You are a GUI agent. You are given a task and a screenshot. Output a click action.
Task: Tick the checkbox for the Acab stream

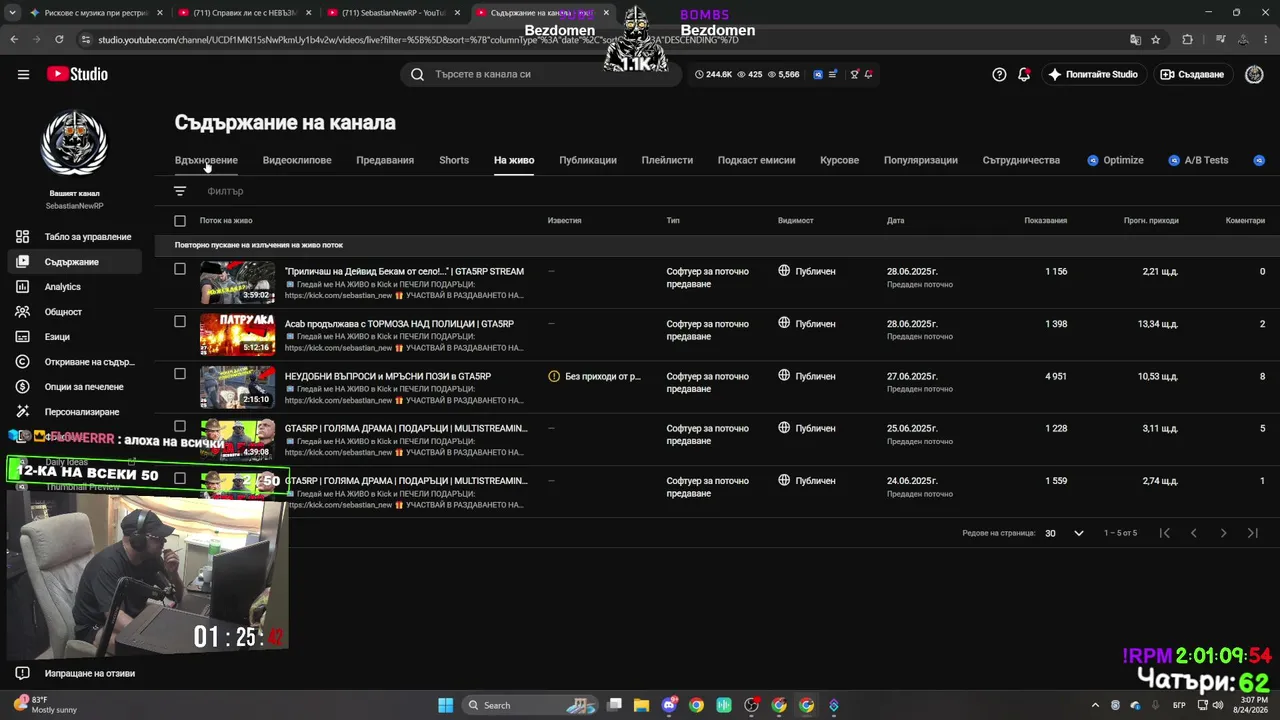pos(180,322)
